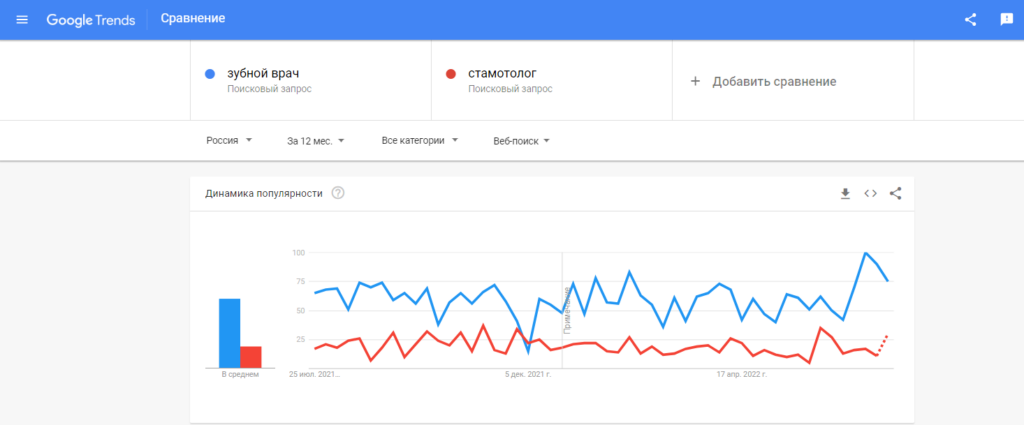Click the plus icon to add comparison
This screenshot has height=425, width=1024.
696,81
